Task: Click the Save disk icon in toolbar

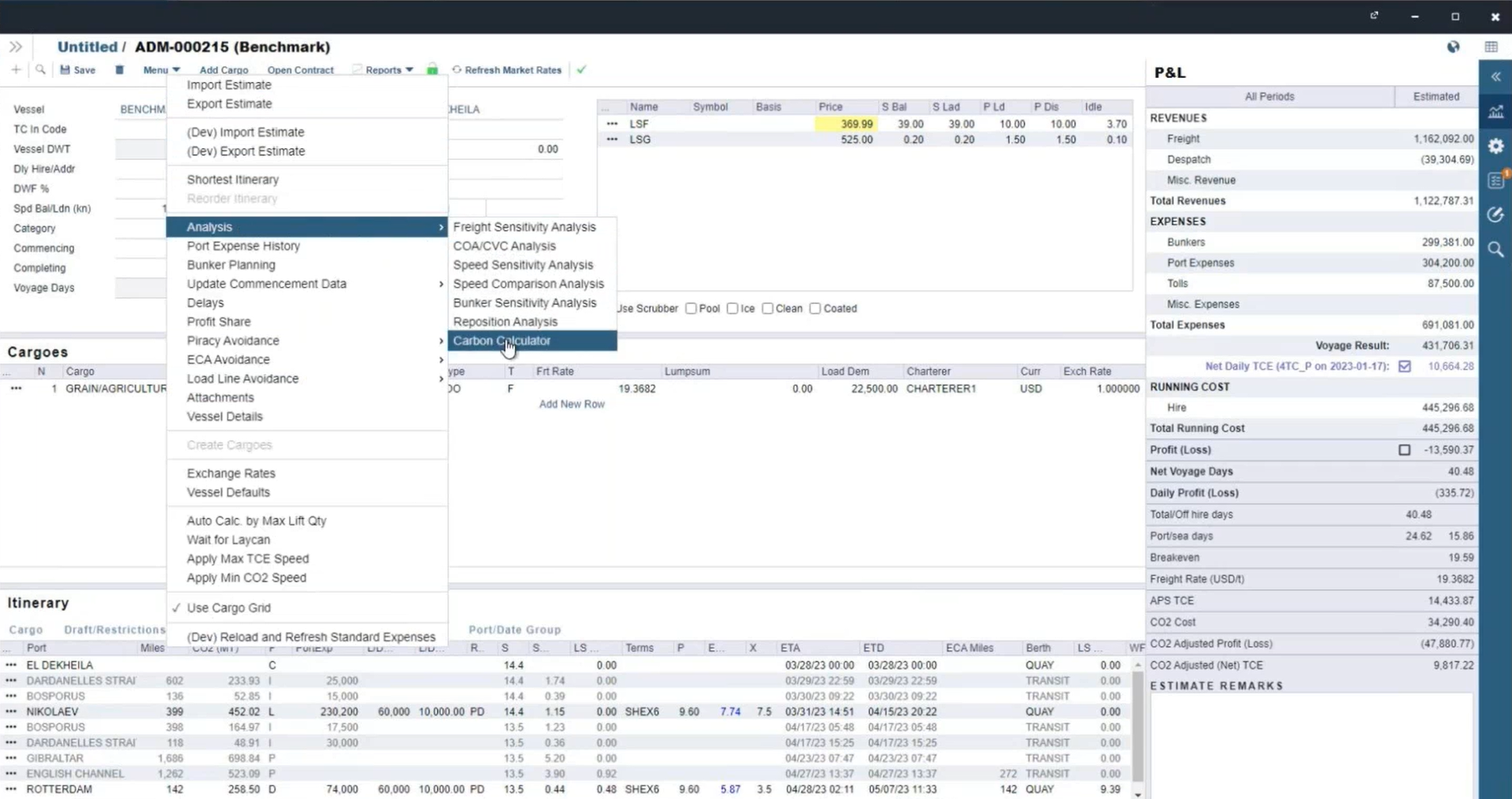Action: [65, 70]
